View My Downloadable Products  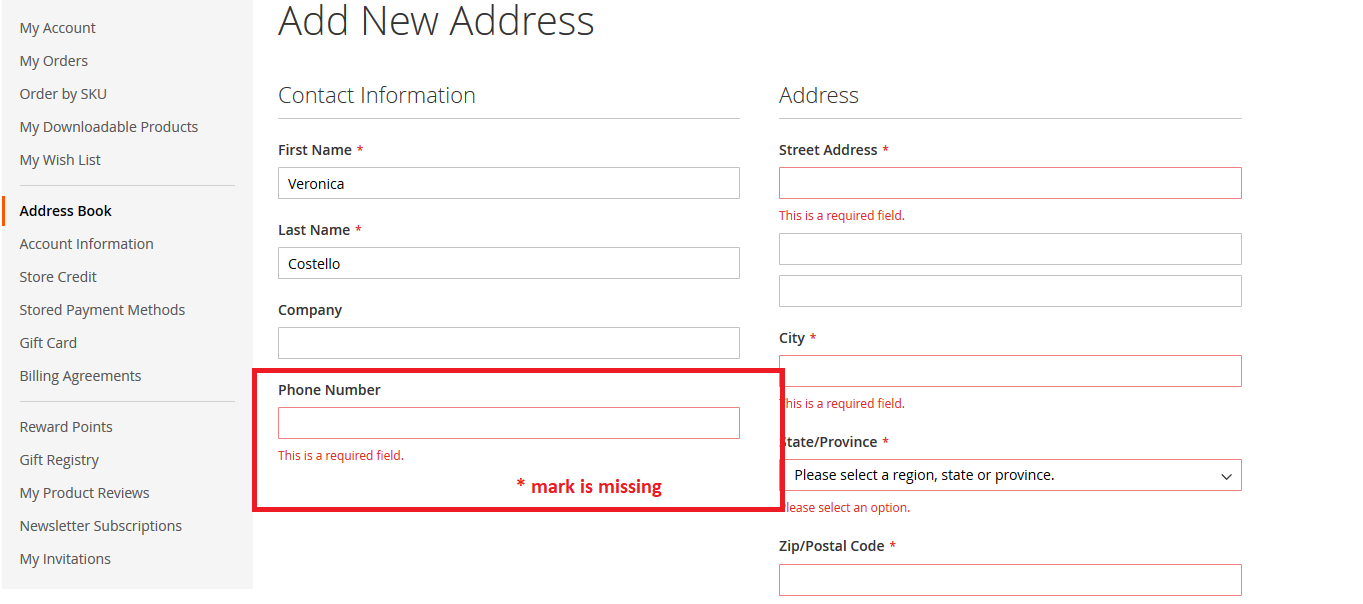(x=108, y=126)
